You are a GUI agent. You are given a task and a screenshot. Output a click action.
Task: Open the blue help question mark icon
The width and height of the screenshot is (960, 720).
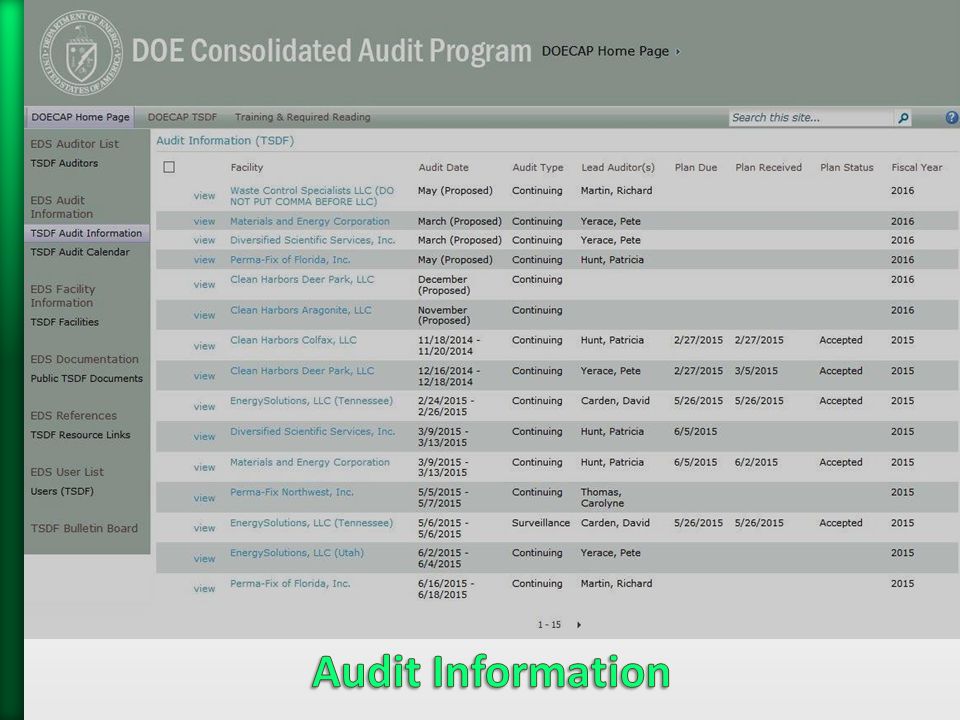coord(952,118)
